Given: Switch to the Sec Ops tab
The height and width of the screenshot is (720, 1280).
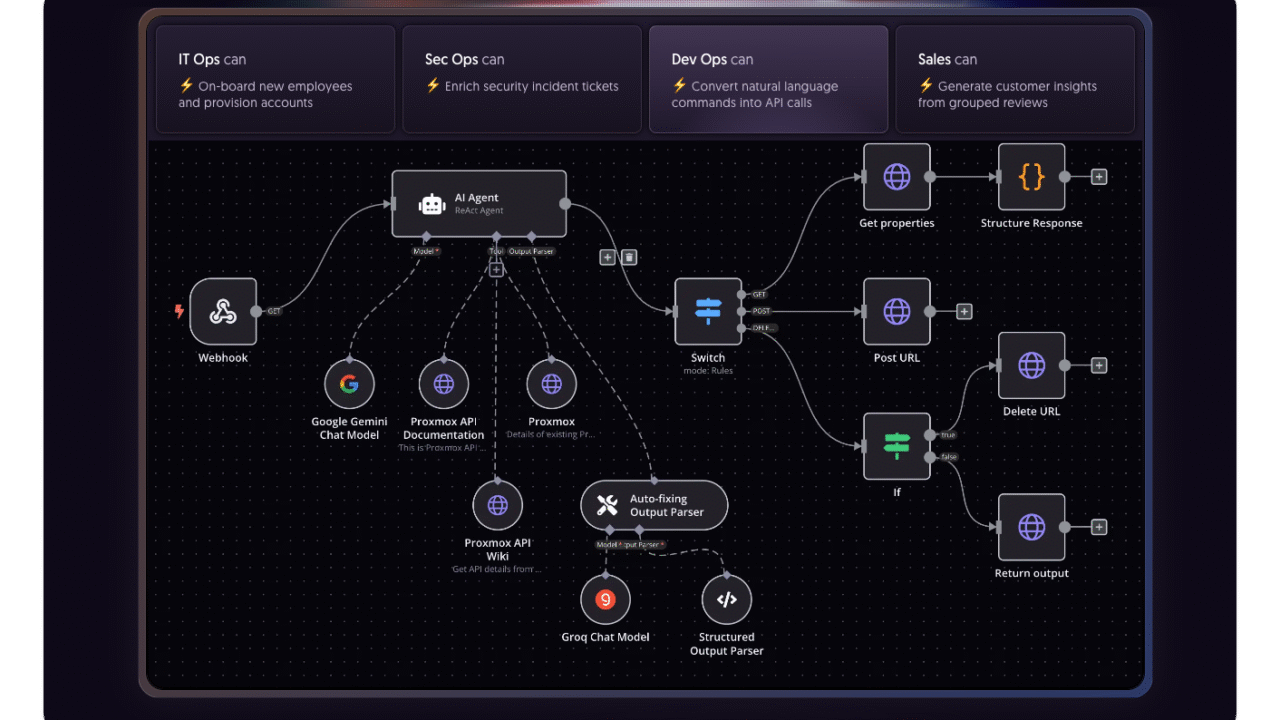Looking at the screenshot, I should coord(521,79).
